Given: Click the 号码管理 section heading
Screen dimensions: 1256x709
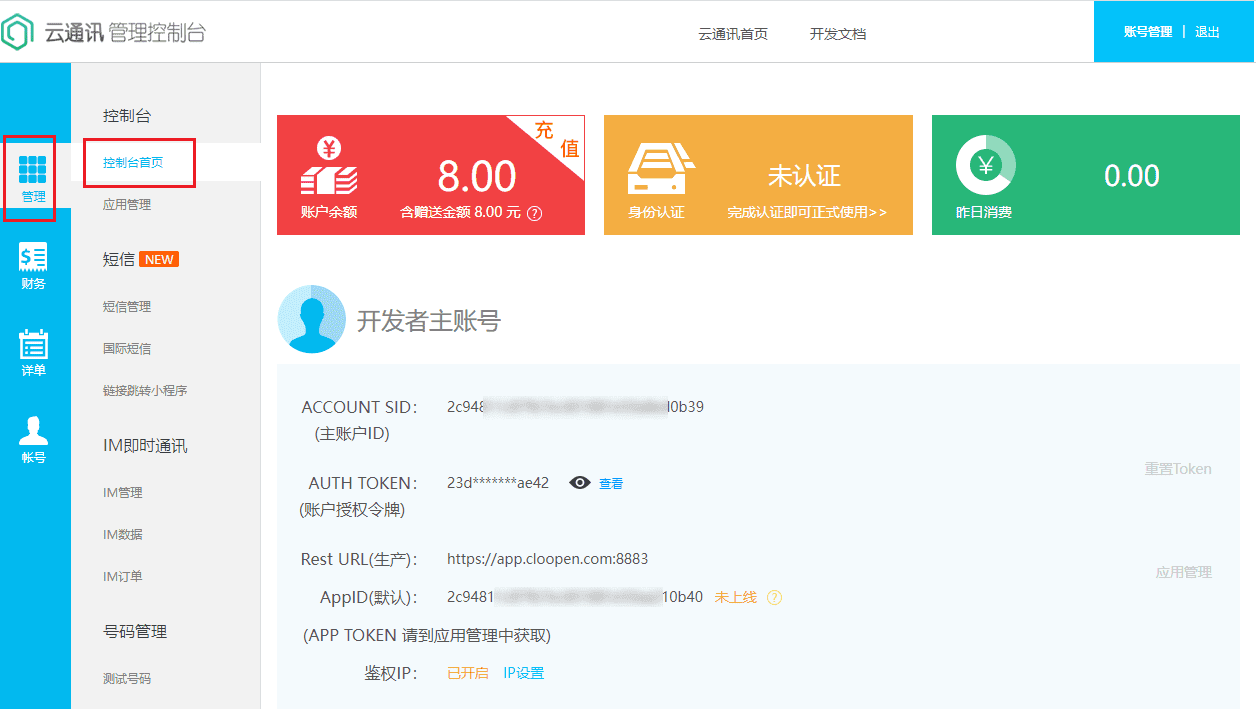Looking at the screenshot, I should (x=135, y=632).
